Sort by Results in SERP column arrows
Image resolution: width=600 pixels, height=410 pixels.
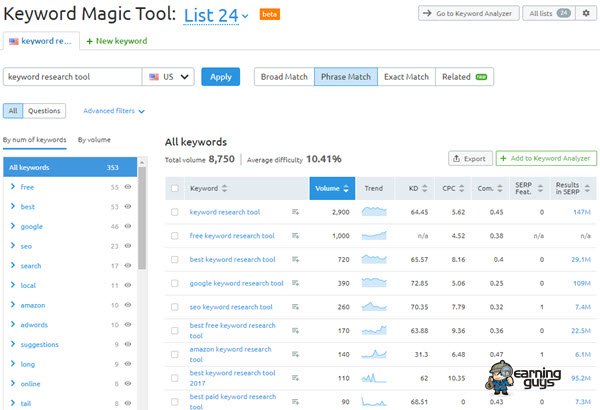[587, 188]
